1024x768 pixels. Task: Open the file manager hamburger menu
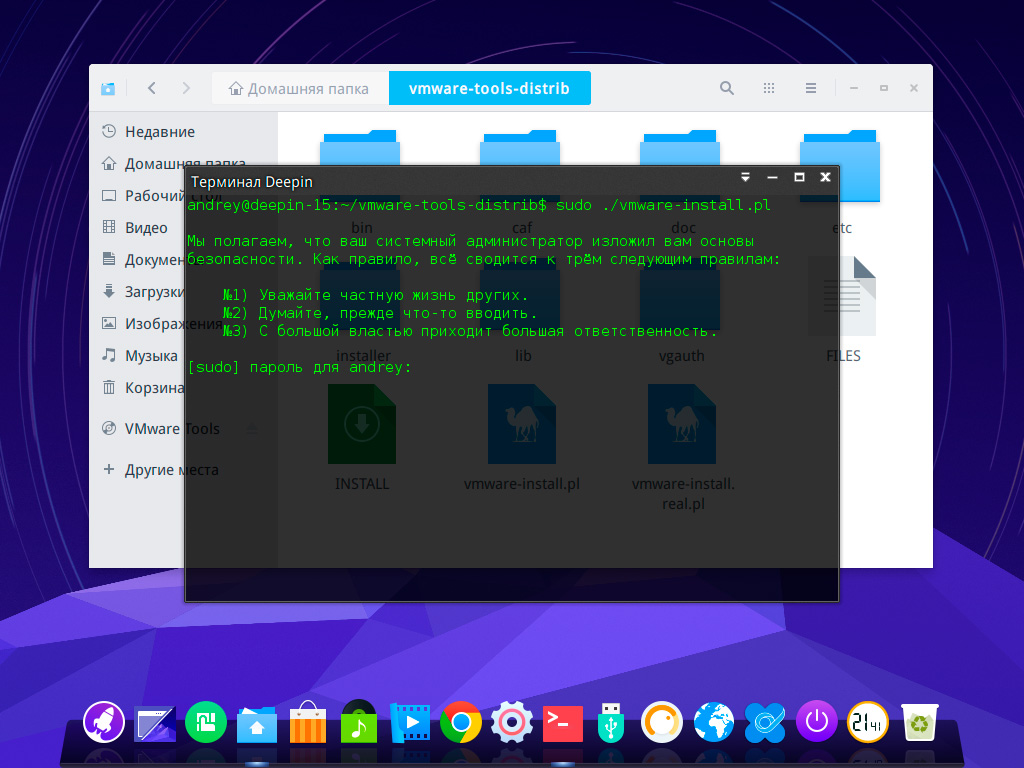point(811,88)
